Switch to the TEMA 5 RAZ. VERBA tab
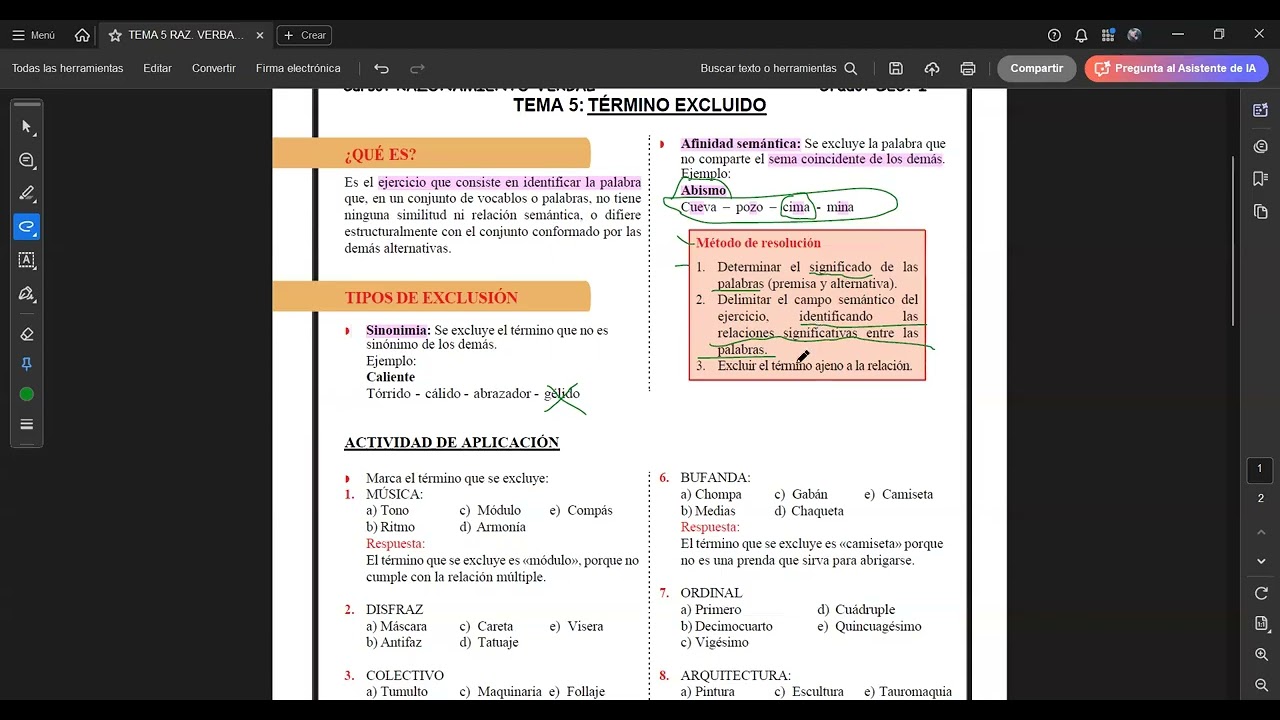Screen dimensions: 1280x720 [186, 35]
